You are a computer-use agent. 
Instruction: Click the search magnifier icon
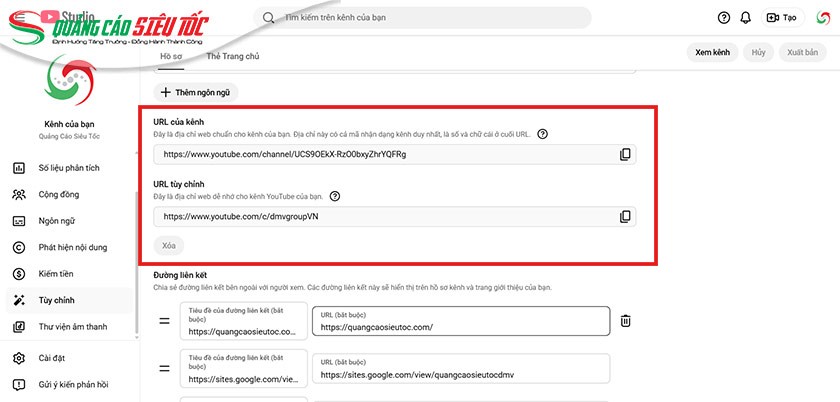click(x=268, y=17)
